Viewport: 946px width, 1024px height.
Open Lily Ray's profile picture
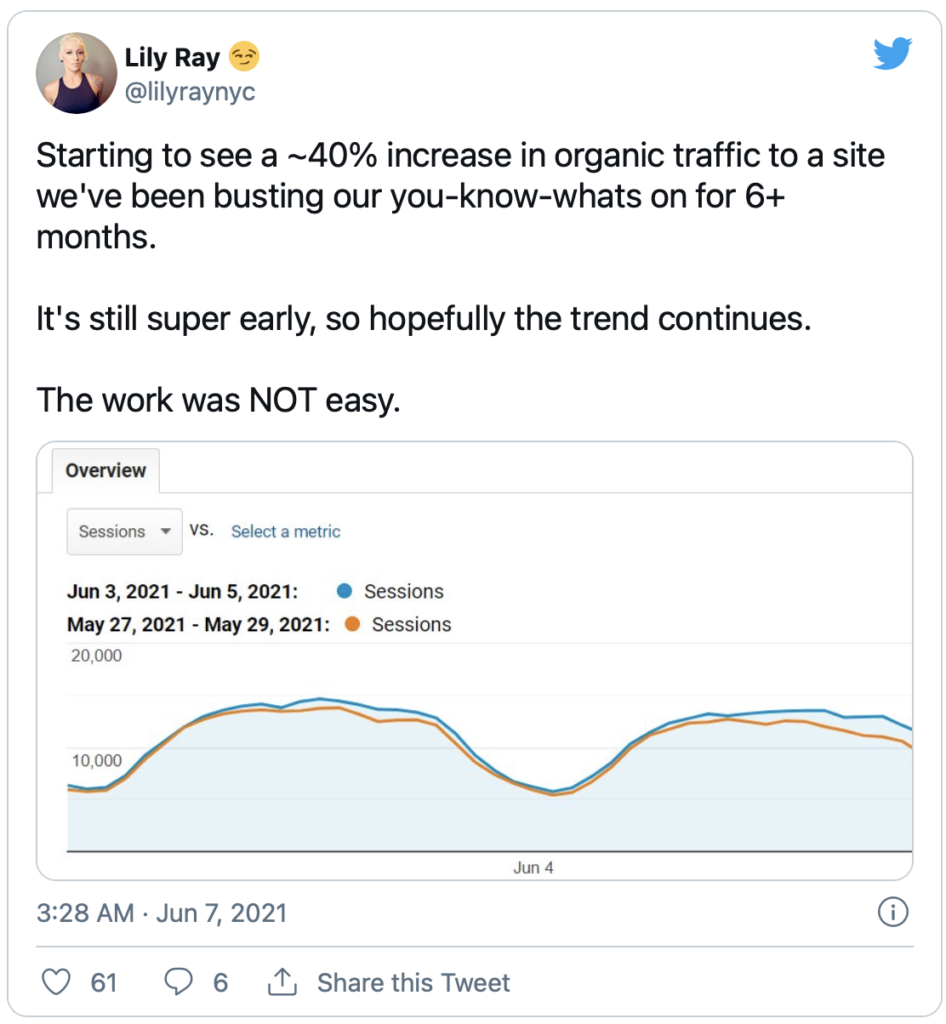pyautogui.click(x=76, y=73)
